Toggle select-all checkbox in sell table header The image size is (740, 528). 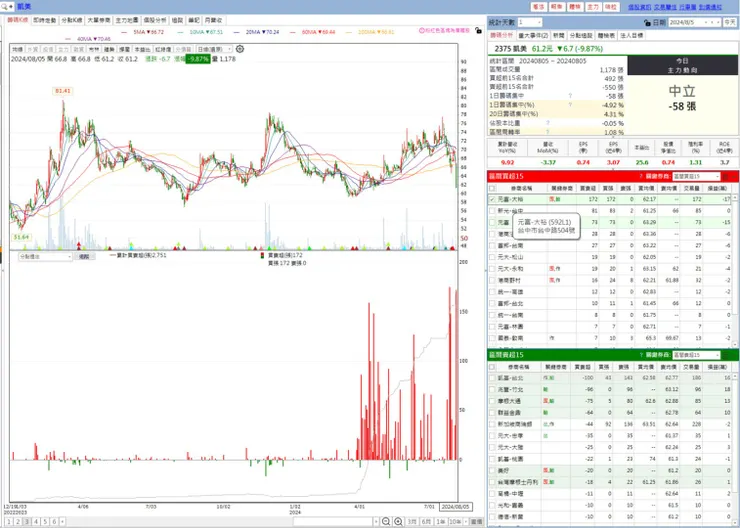(x=492, y=367)
